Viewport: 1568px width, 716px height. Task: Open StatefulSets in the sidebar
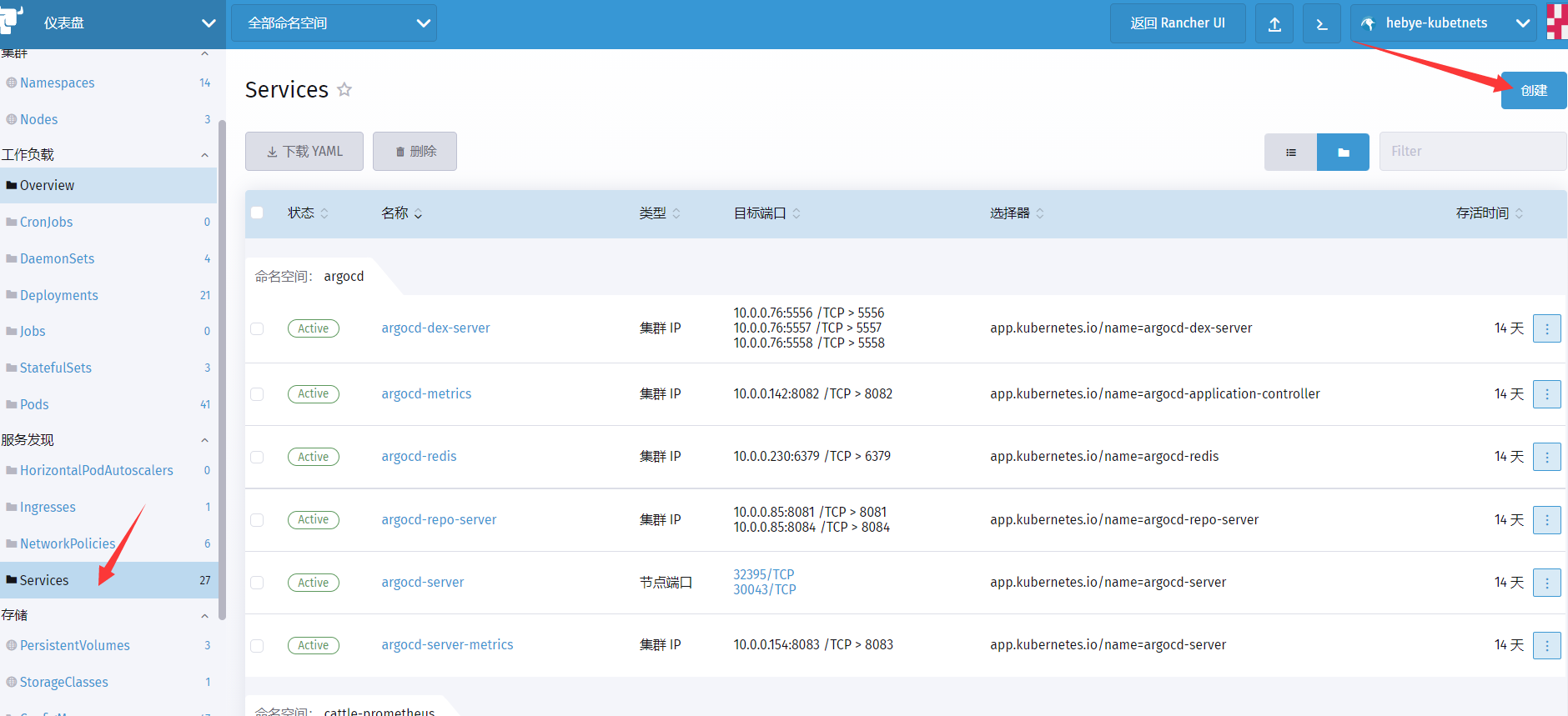[55, 368]
